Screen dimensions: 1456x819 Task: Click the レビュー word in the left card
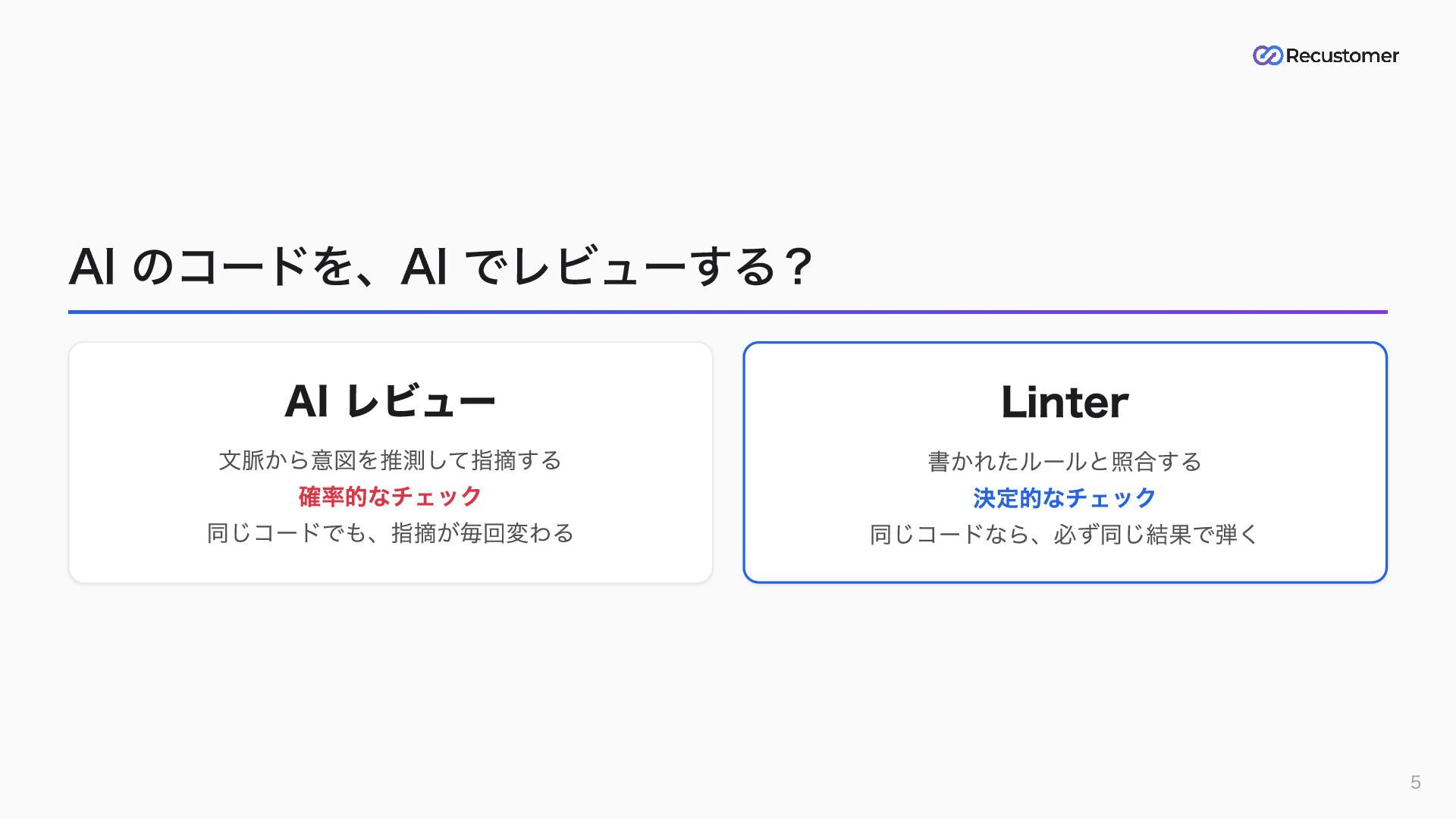421,401
